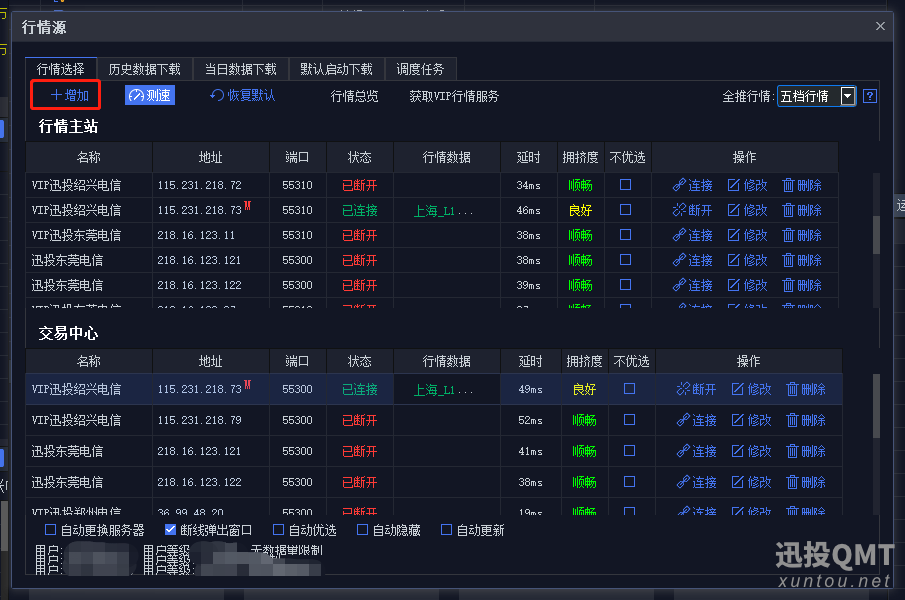Select the 34ms delay cell in 行情主站
Screen dimensions: 905x600
(x=529, y=185)
